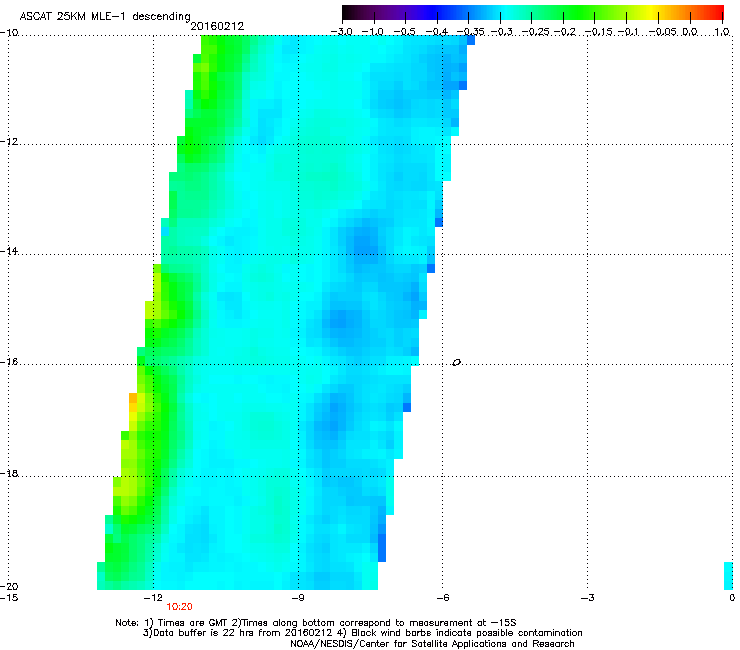Click the title "ASCAT 25KM MLE-1 descending"
The width and height of the screenshot is (740, 650).
(105, 16)
